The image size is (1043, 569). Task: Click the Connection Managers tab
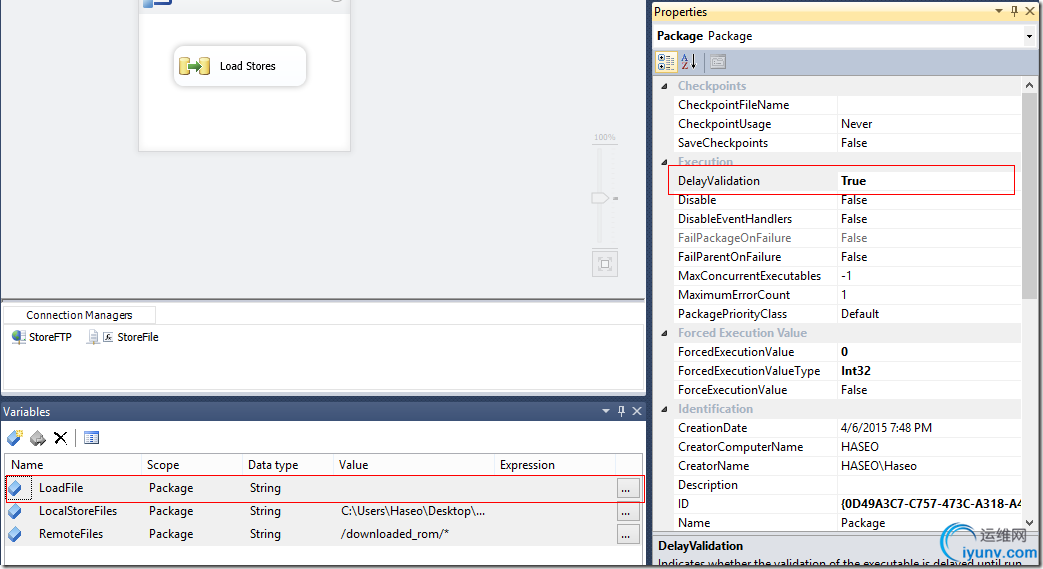click(x=79, y=315)
